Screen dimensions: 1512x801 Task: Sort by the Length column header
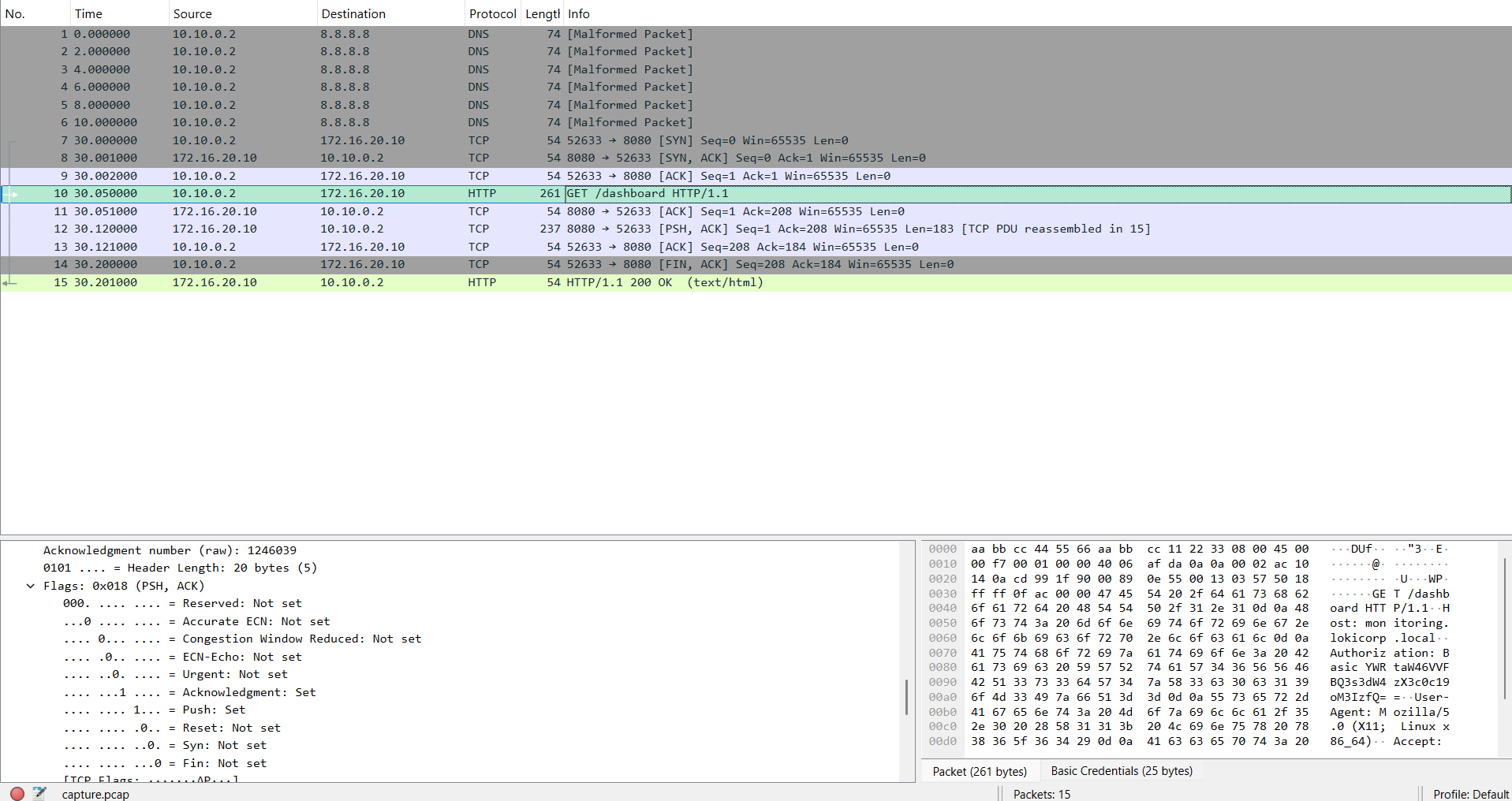click(x=542, y=13)
